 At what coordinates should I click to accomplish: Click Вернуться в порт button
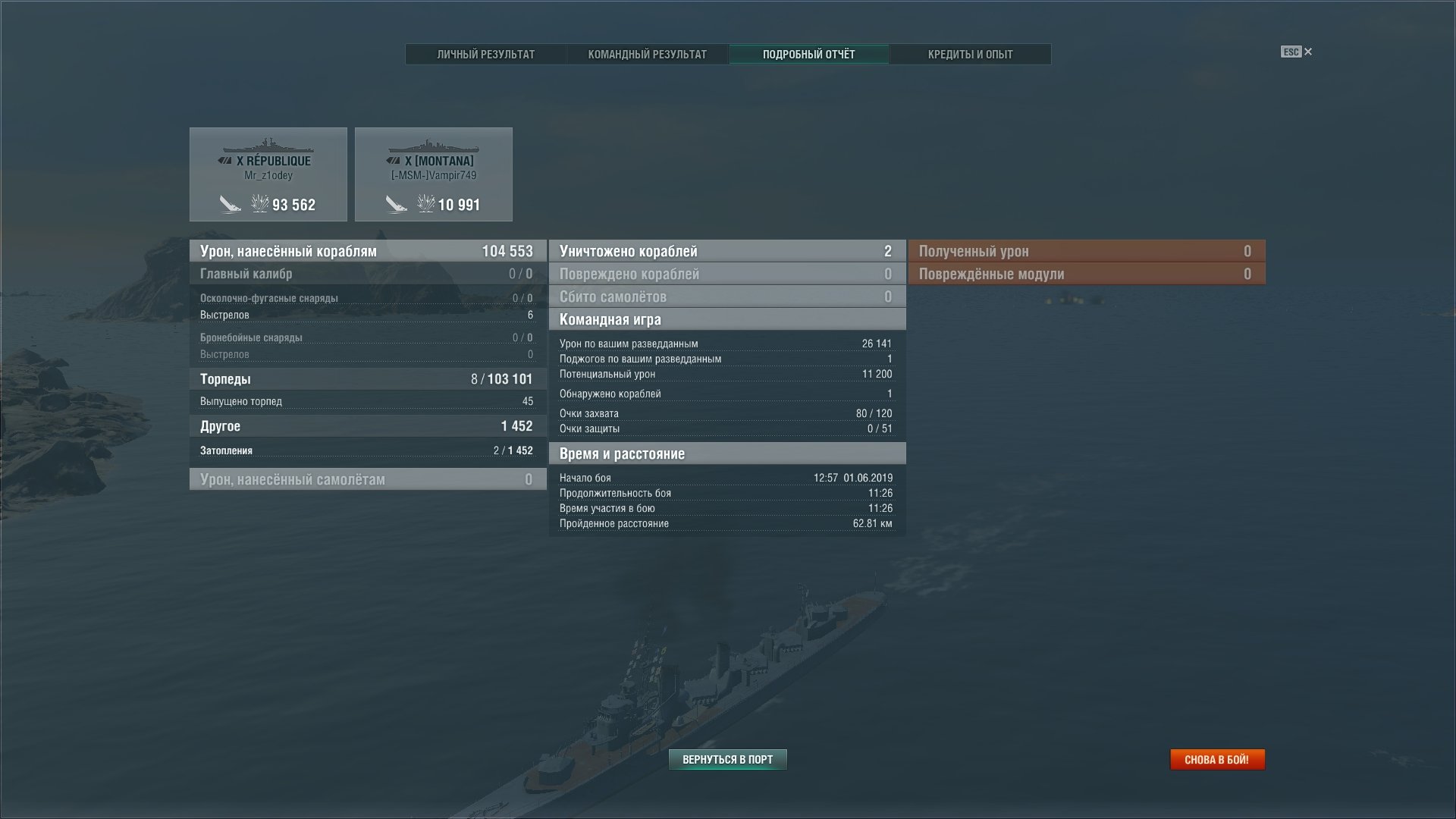[x=728, y=759]
